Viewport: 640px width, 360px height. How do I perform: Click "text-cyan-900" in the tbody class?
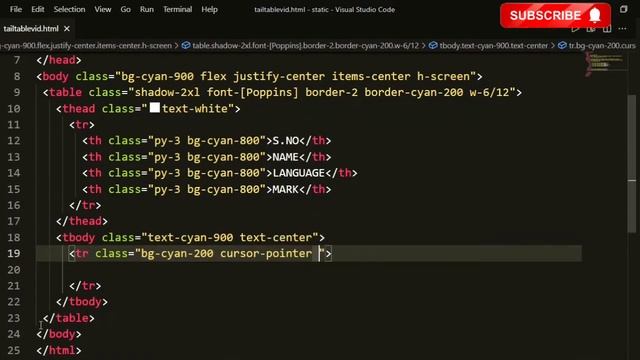(190, 238)
